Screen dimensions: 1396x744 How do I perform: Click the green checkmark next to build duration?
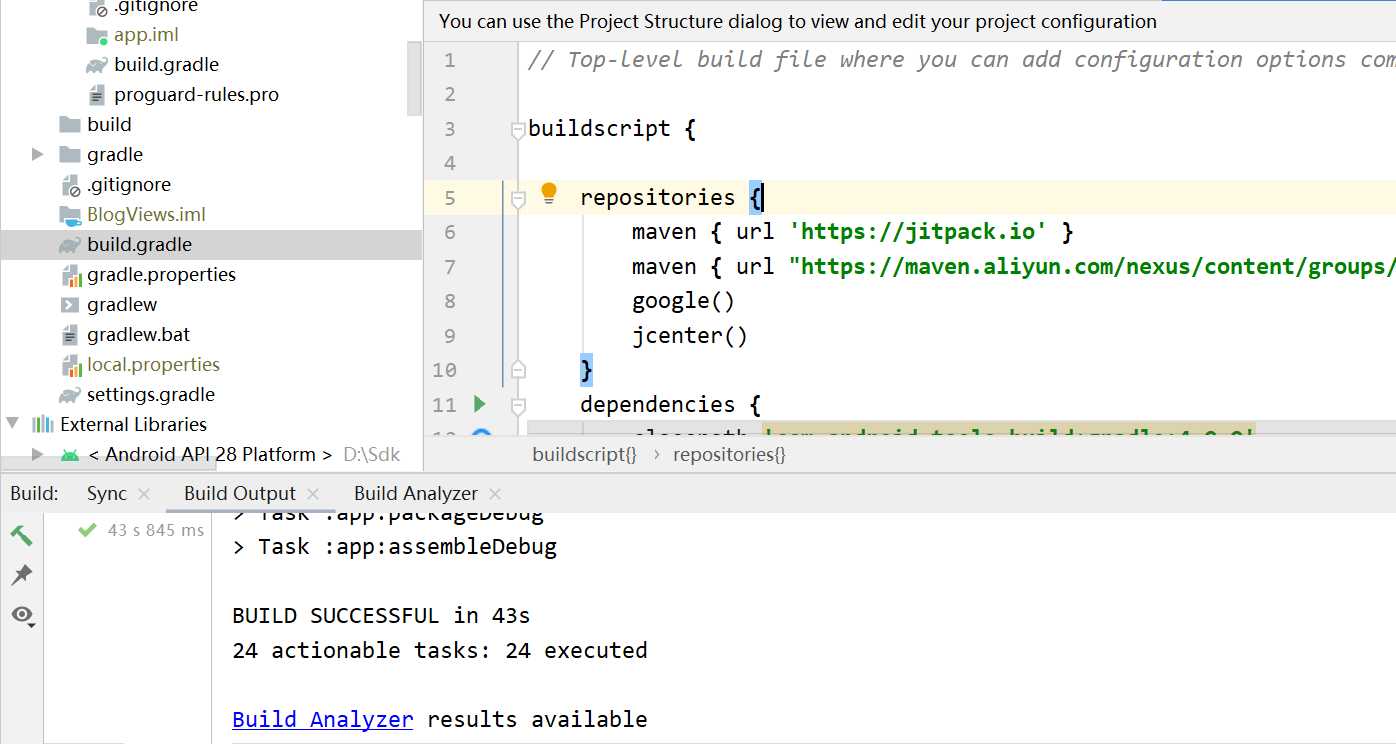coord(85,530)
